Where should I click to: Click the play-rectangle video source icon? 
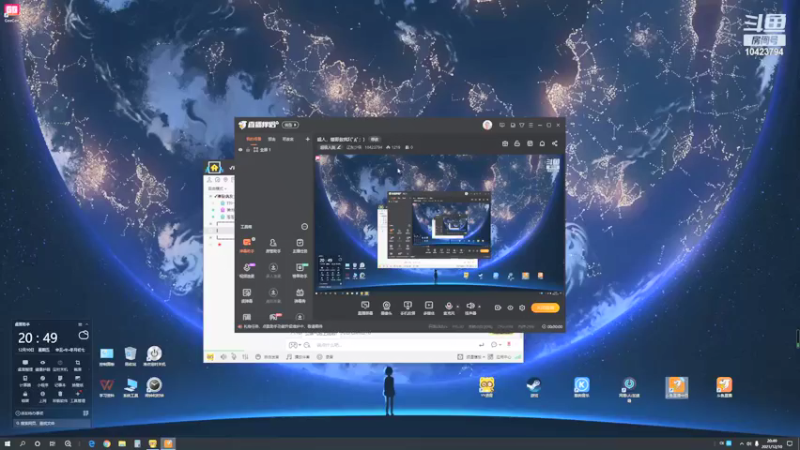pos(429,305)
